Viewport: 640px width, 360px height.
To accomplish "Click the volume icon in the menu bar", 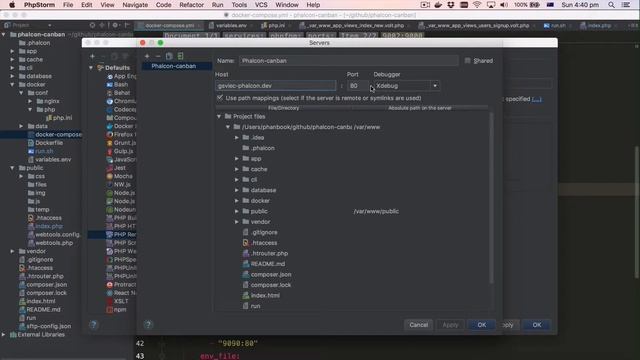I will click(x=504, y=5).
